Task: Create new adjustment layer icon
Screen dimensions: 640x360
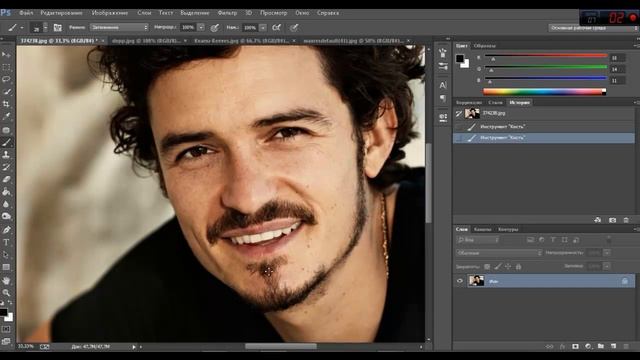Action: click(588, 347)
